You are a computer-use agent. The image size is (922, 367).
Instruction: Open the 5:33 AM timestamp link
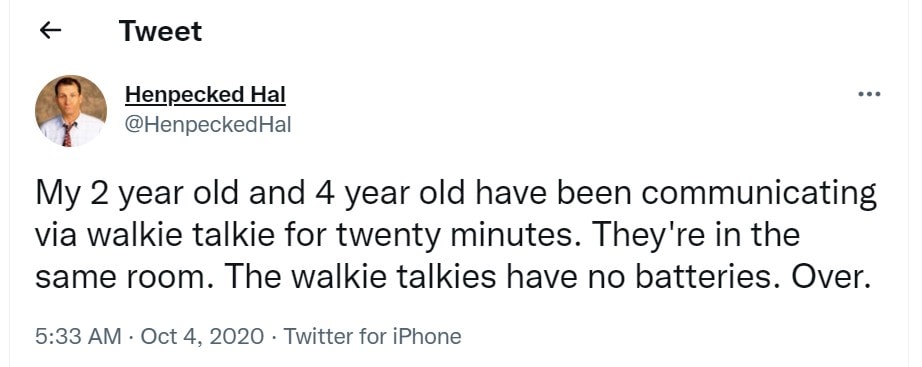click(x=78, y=336)
